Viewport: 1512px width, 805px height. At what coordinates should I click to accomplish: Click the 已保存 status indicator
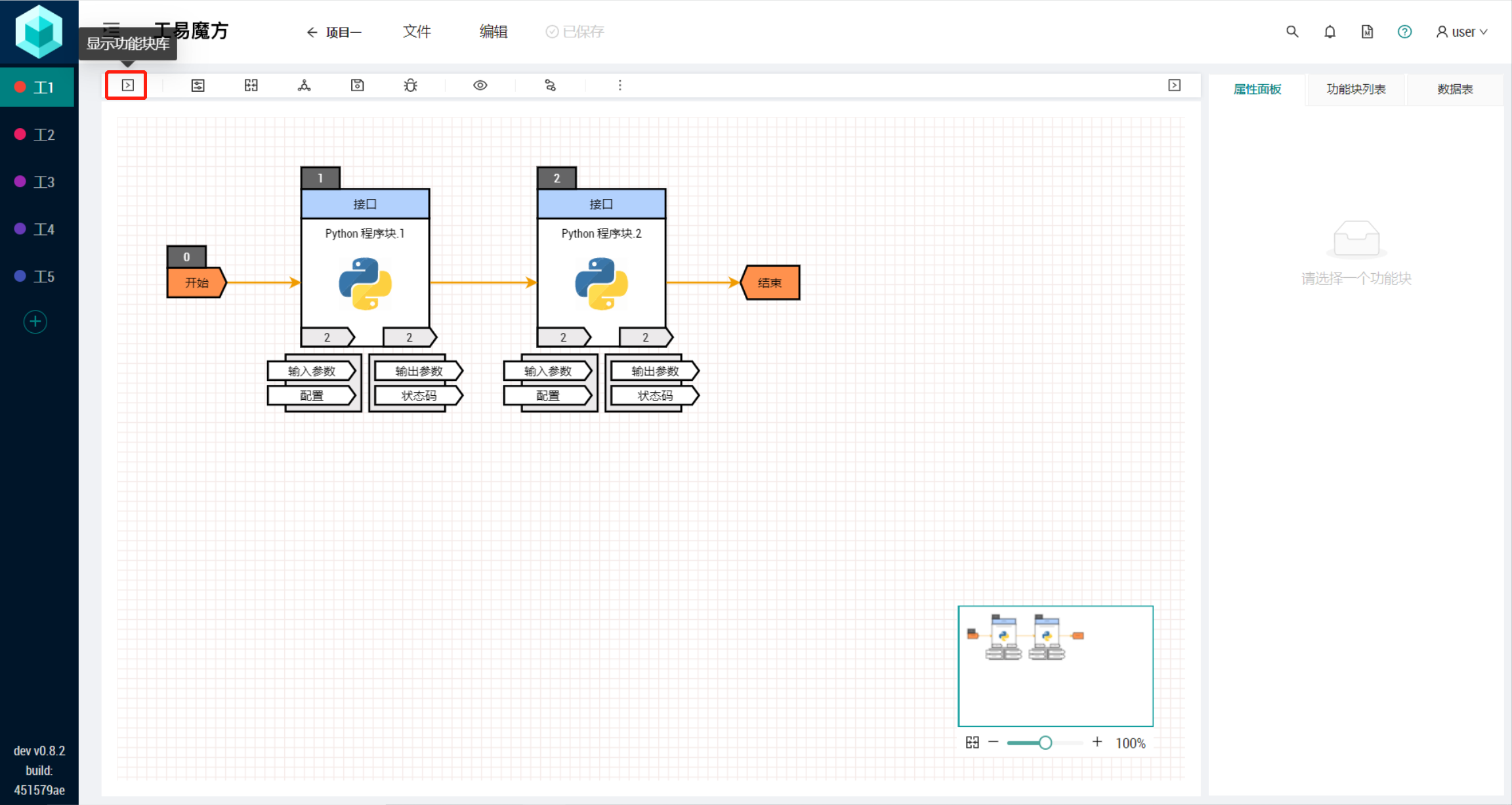pos(575,32)
